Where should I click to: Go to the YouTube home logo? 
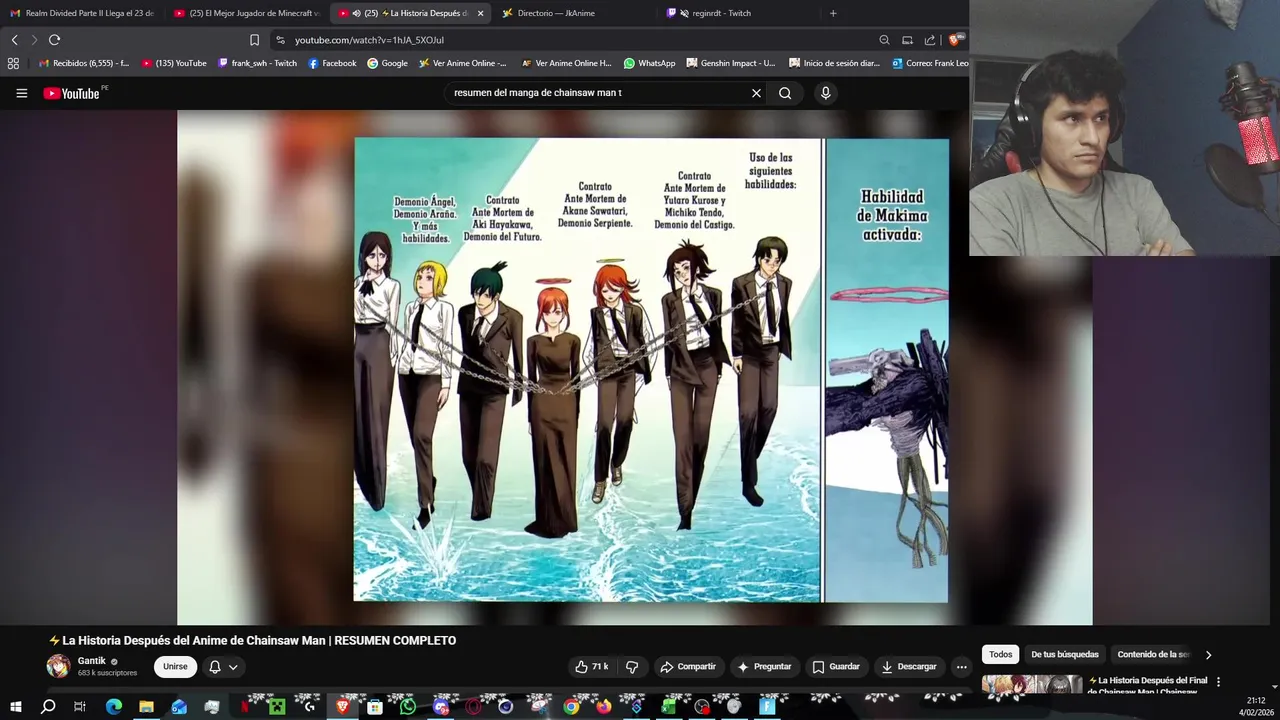click(x=72, y=93)
